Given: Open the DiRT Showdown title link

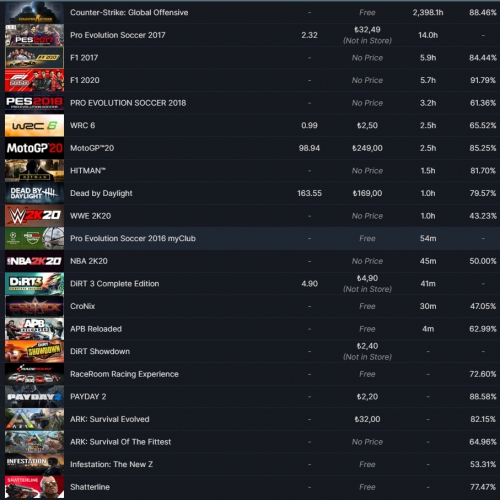Looking at the screenshot, I should click(100, 352).
